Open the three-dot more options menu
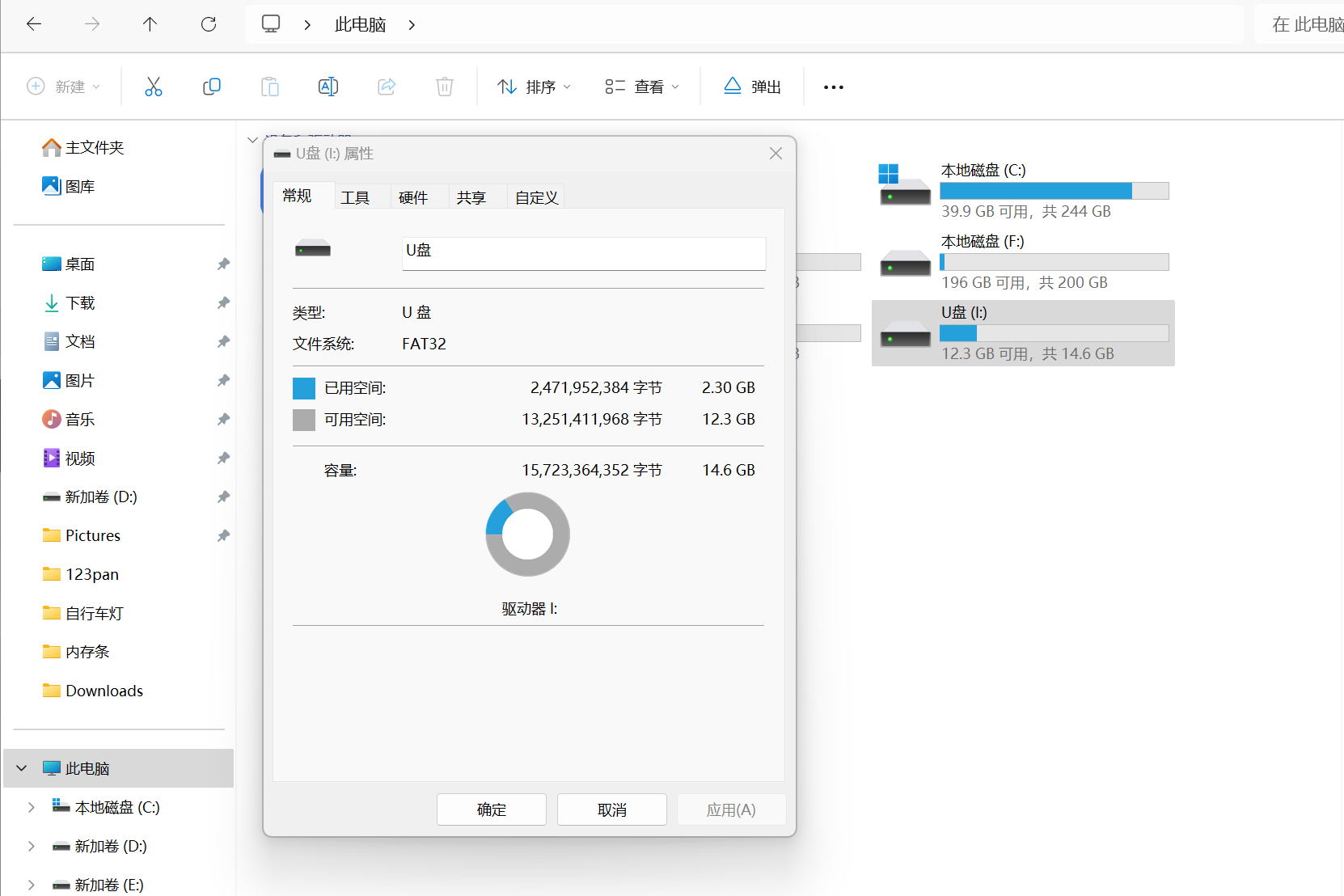1344x896 pixels. [834, 87]
